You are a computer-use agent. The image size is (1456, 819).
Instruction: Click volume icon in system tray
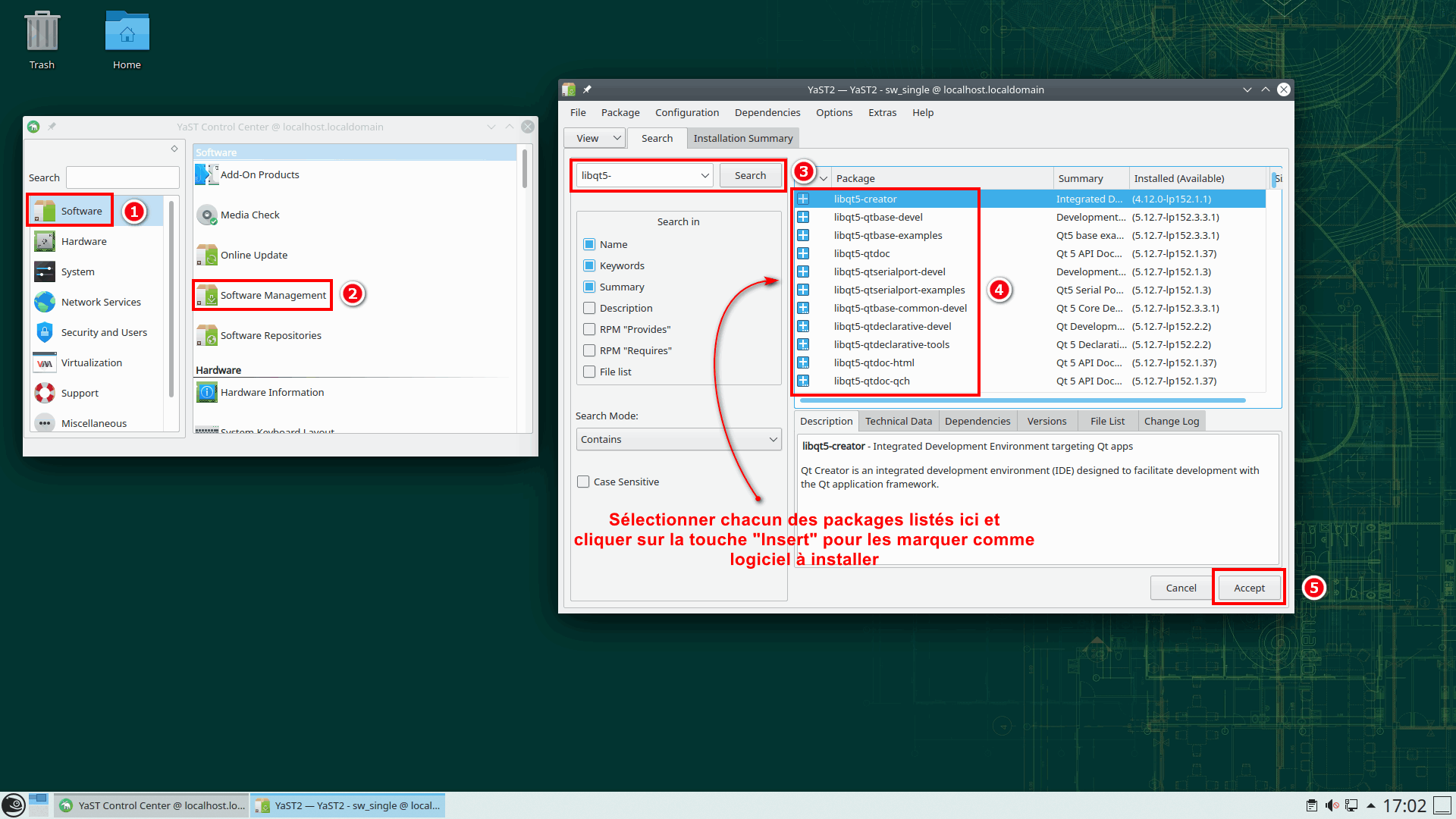[x=1332, y=805]
